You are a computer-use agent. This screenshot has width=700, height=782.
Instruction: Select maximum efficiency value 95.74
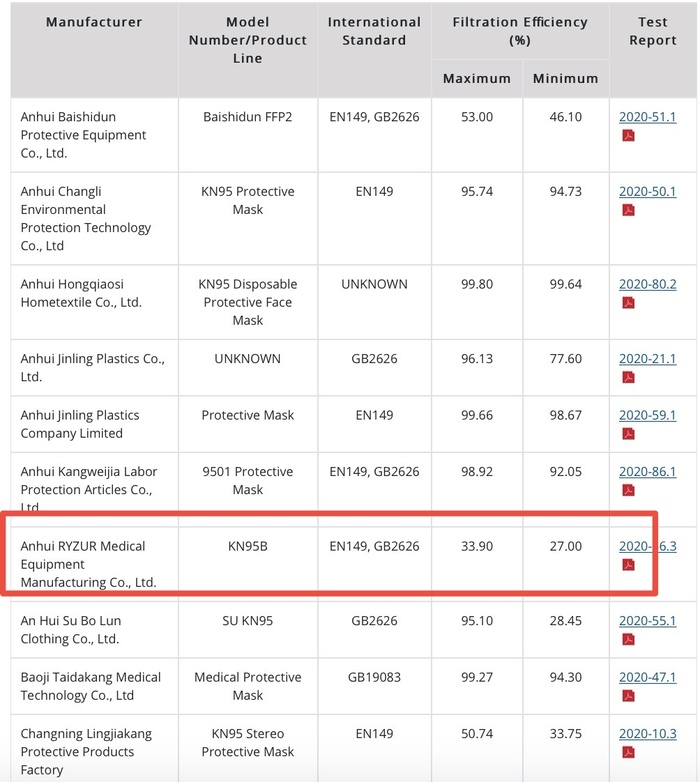coord(477,192)
